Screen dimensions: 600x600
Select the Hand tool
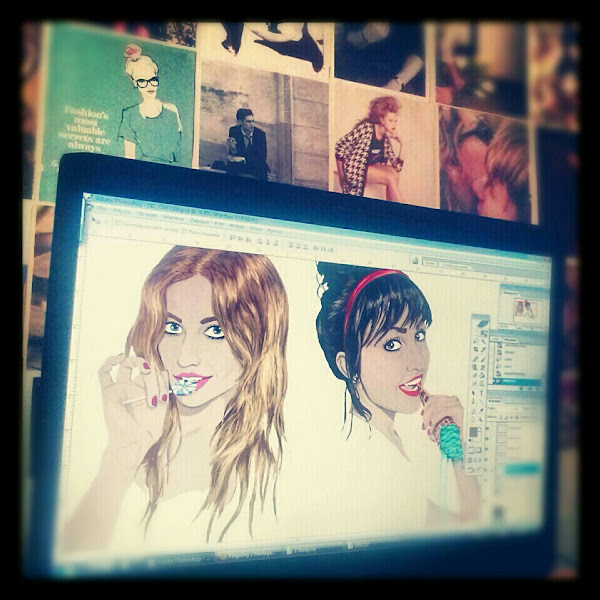473,419
